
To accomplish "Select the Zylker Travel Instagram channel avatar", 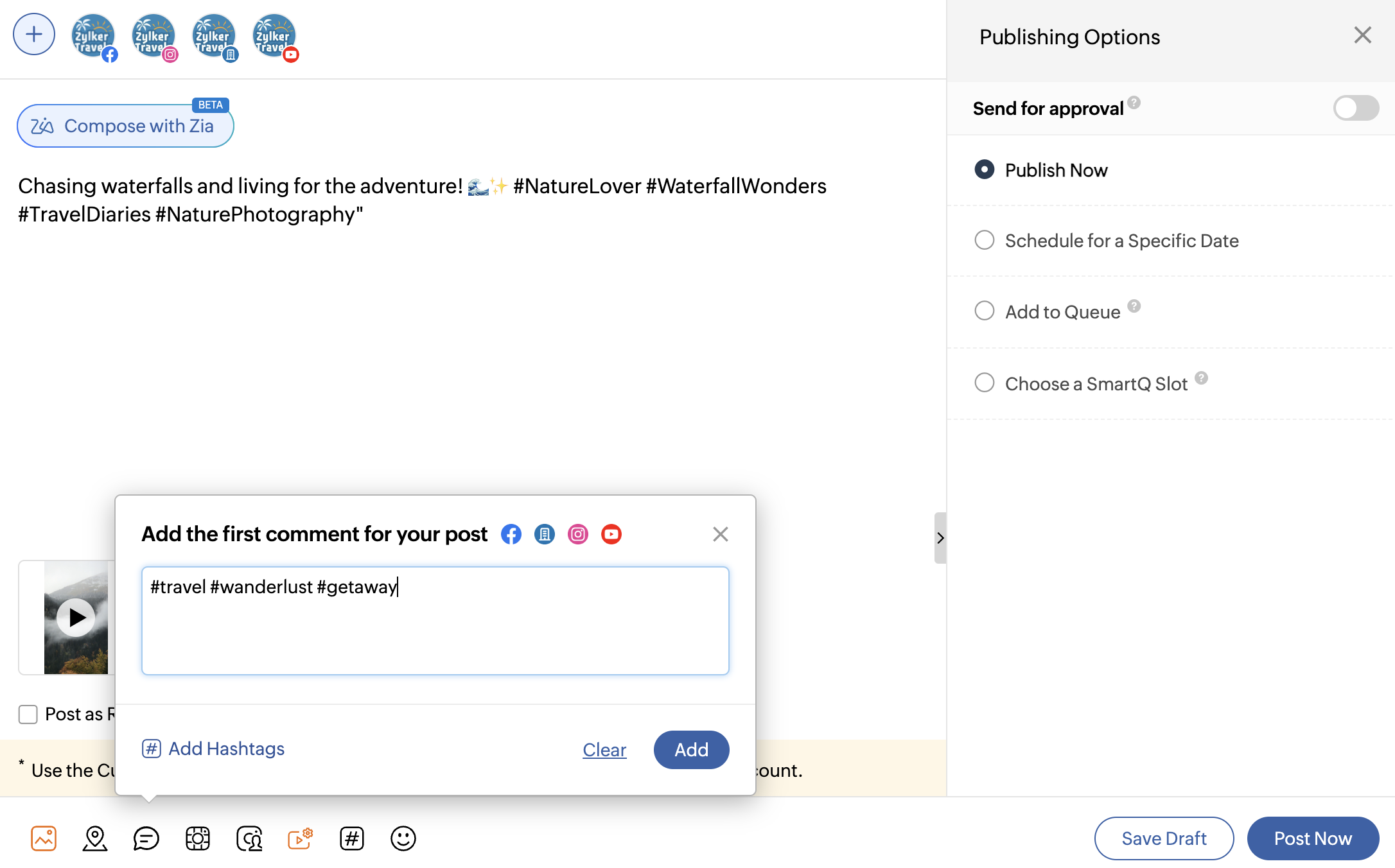I will [154, 37].
